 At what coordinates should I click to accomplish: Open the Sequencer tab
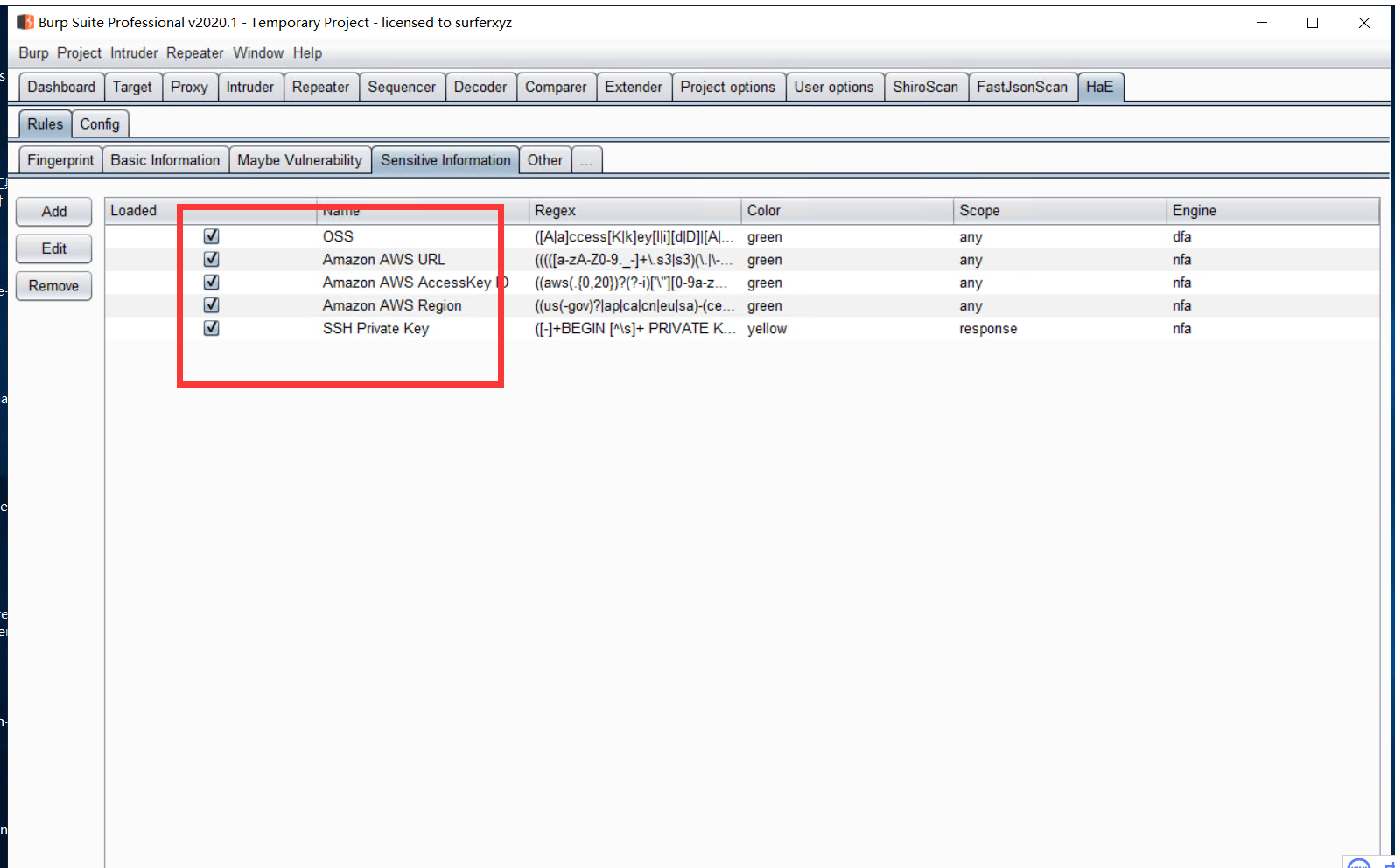click(402, 87)
